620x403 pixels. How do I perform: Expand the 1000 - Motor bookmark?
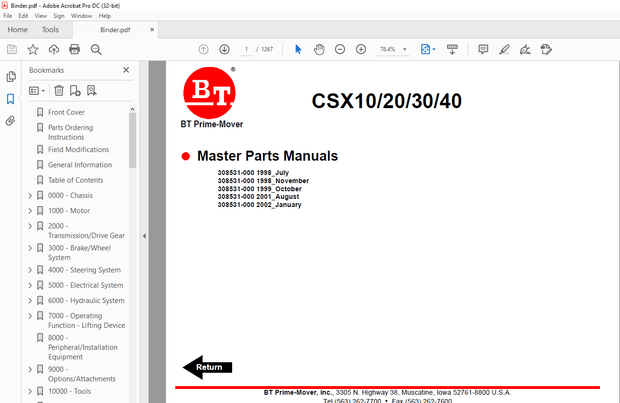click(x=30, y=211)
